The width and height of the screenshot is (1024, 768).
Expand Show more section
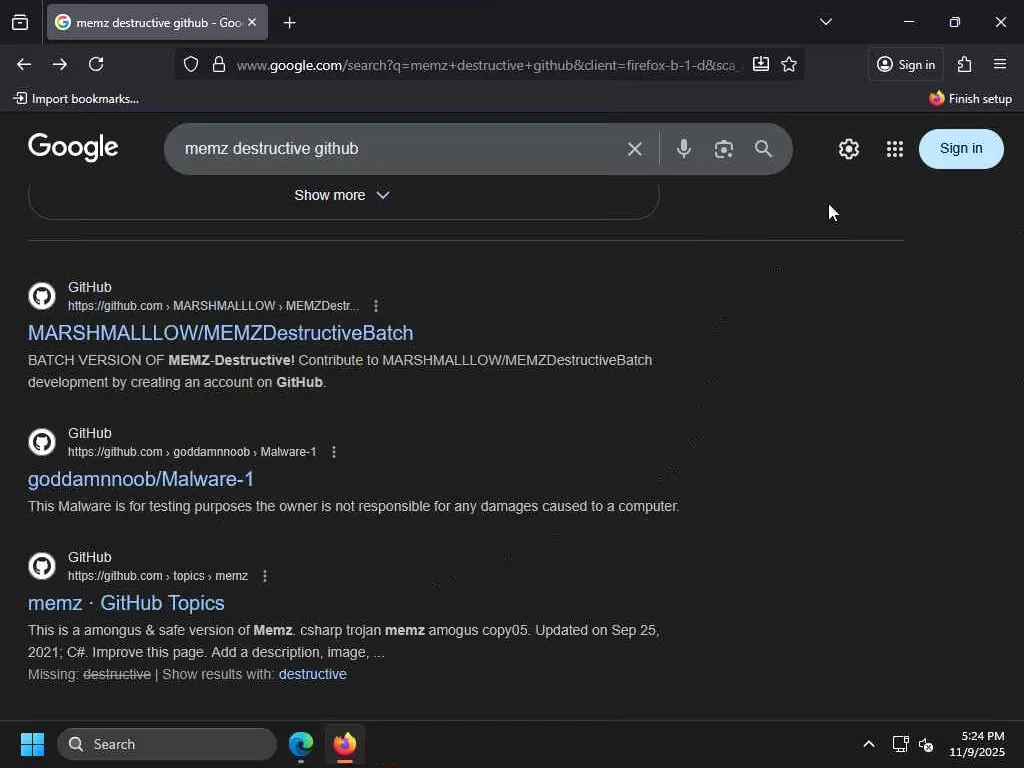[342, 195]
